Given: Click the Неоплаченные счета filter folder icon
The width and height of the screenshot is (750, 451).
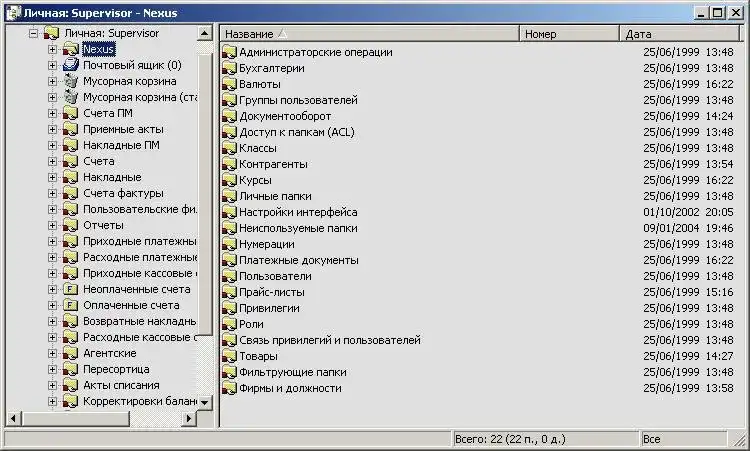Looking at the screenshot, I should tap(71, 289).
